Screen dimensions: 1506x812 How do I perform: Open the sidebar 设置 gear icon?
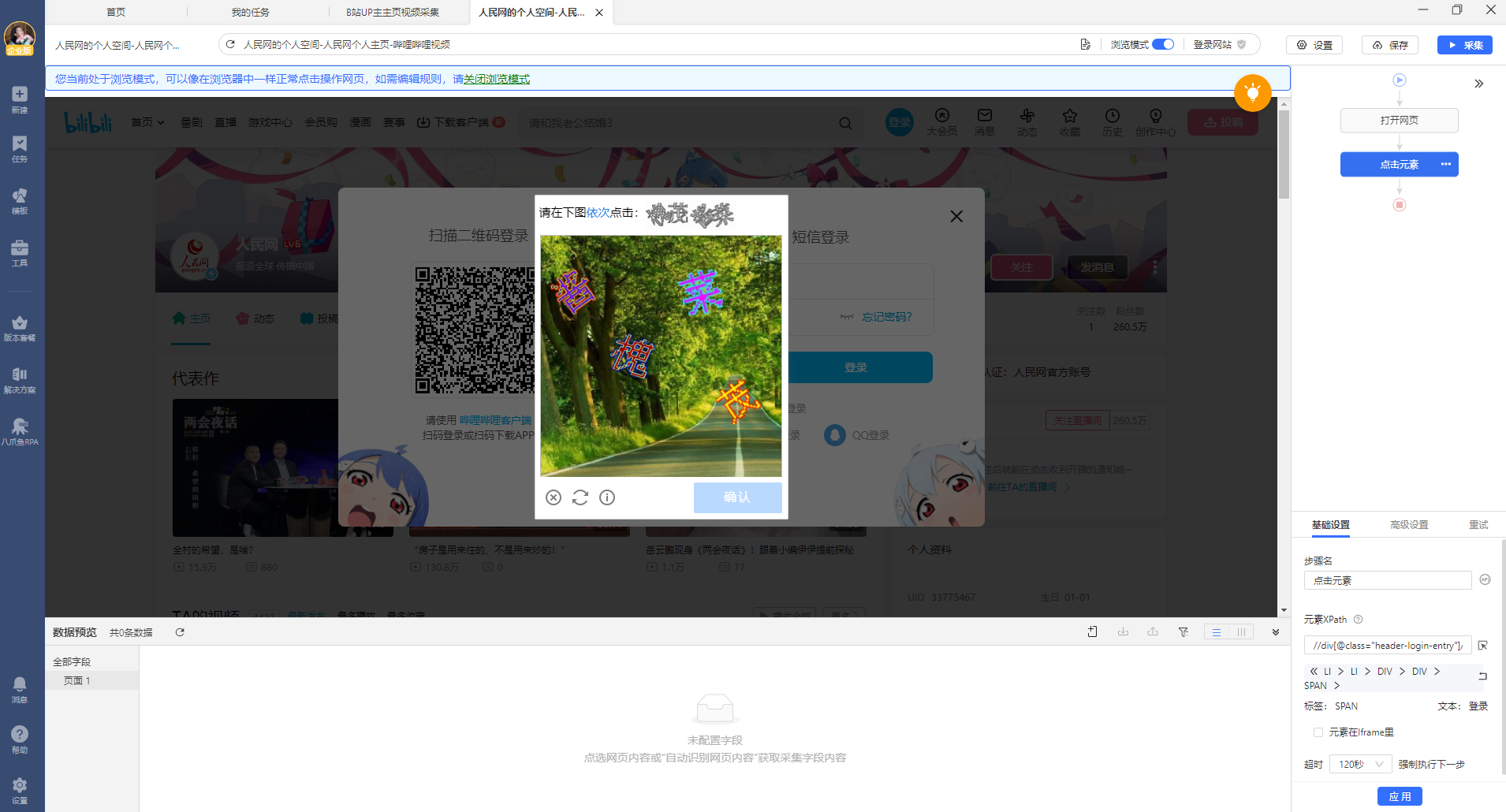click(20, 790)
